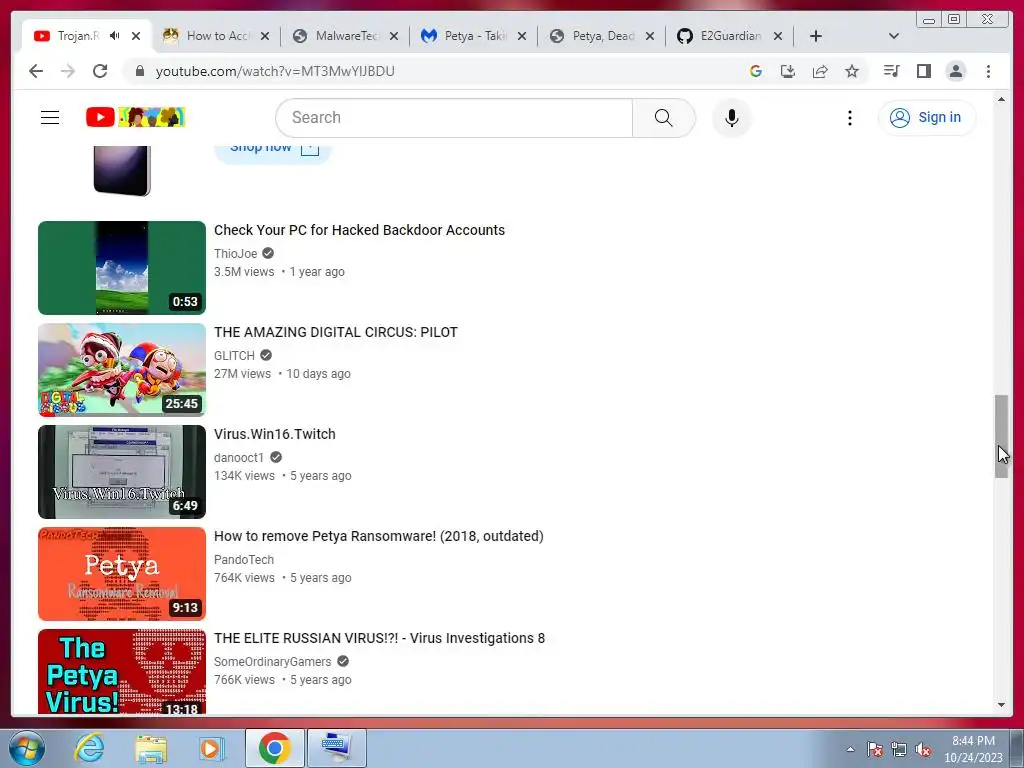Image resolution: width=1024 pixels, height=768 pixels.
Task: Open THE AMAZING DIGITAL CIRCUS: PILOT title
Action: (x=336, y=332)
